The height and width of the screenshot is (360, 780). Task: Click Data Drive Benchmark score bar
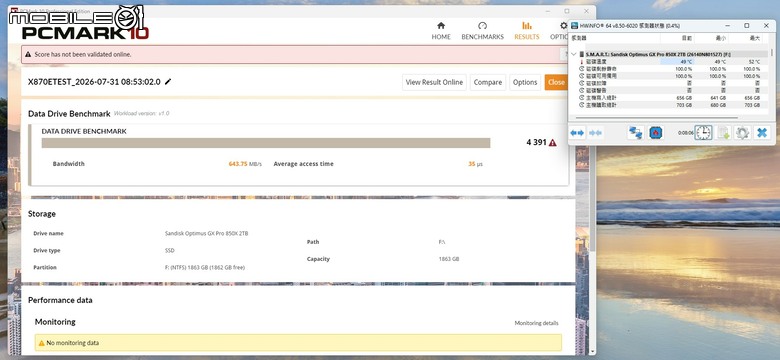266,143
